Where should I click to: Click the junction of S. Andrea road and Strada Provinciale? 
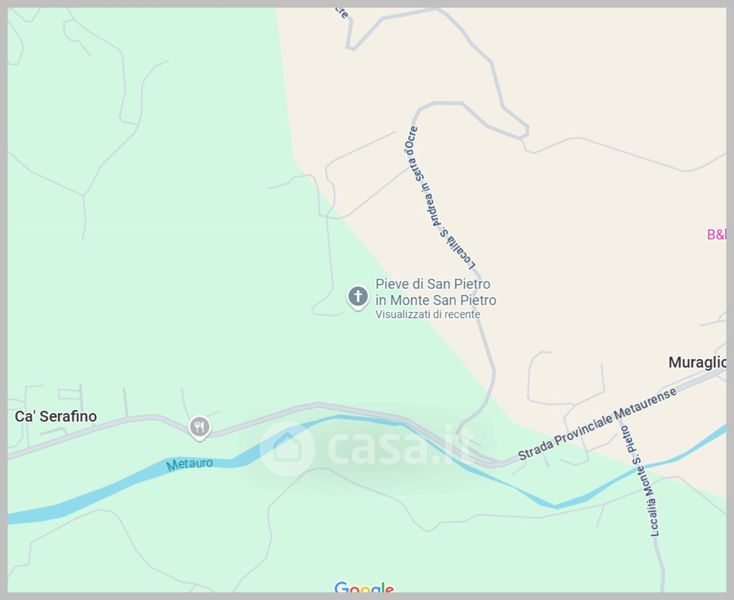tap(461, 440)
